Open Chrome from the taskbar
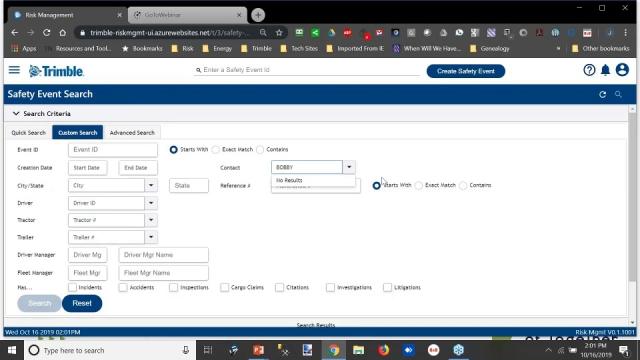The image size is (640, 360). click(x=333, y=350)
